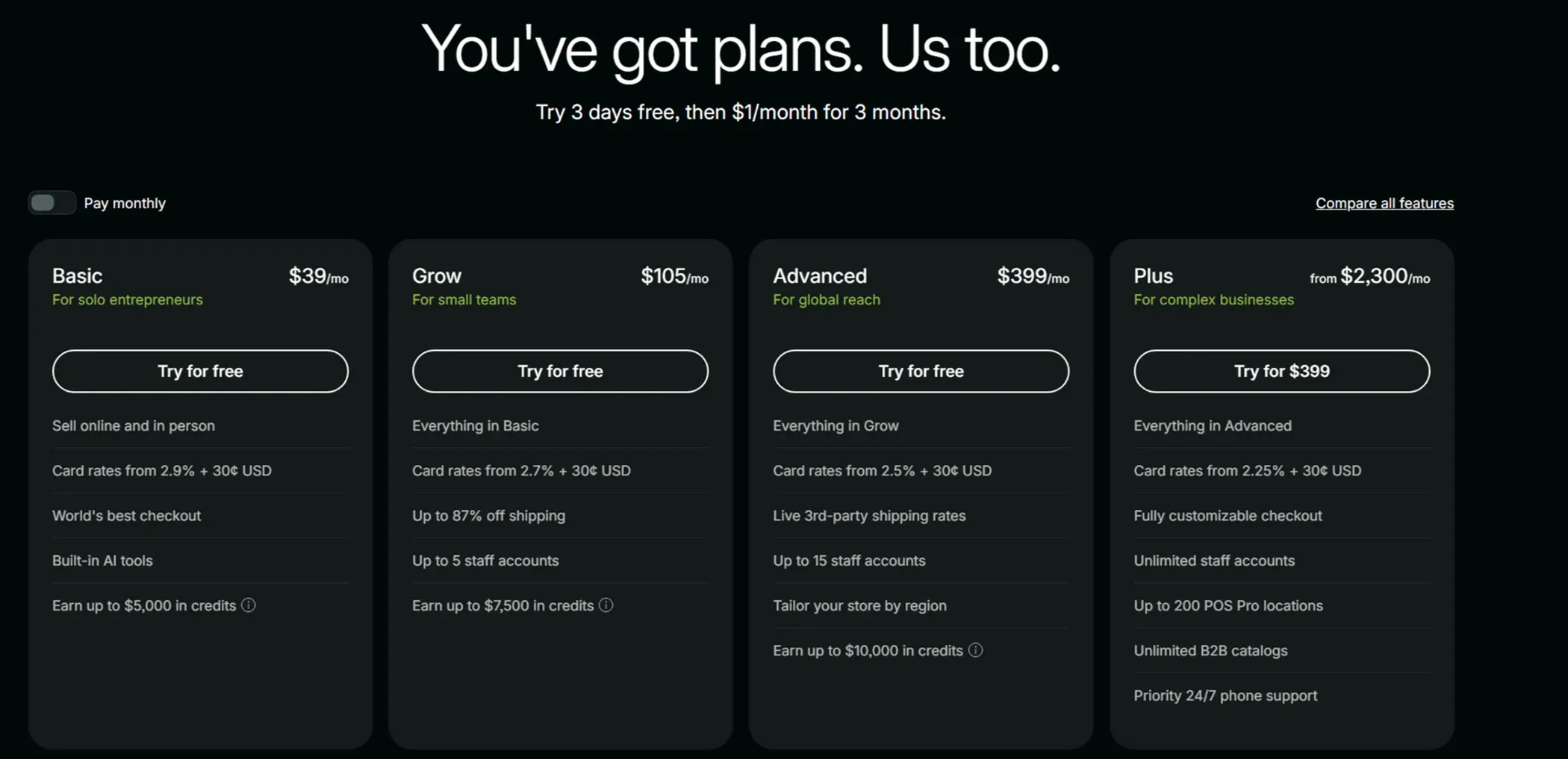This screenshot has width=1568, height=759.
Task: Click Try for $399 on the Plus plan
Action: (1281, 371)
